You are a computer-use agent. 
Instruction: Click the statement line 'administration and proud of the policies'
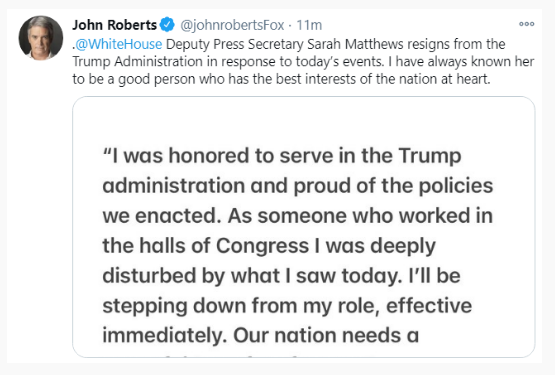point(298,186)
